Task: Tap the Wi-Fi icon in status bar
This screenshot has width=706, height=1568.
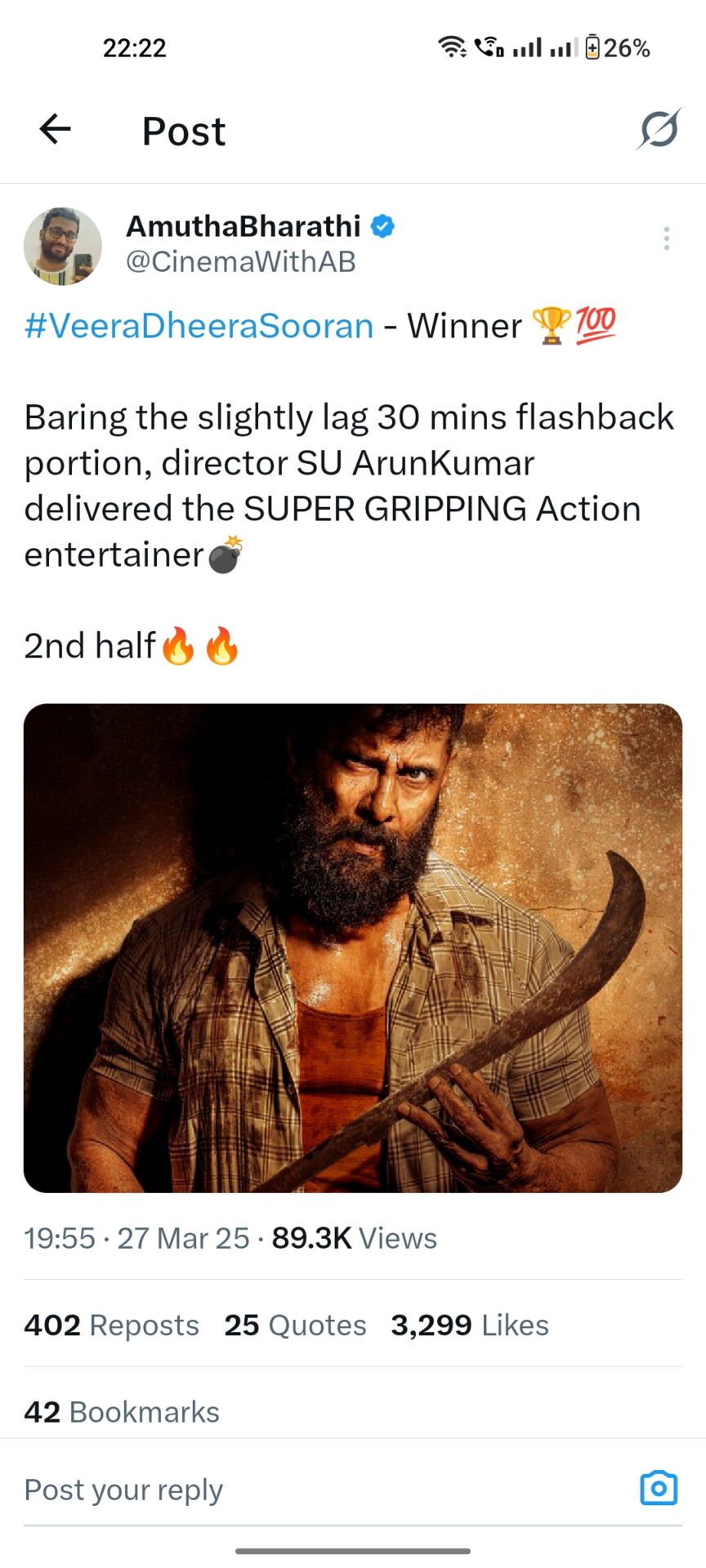Action: pos(451,47)
